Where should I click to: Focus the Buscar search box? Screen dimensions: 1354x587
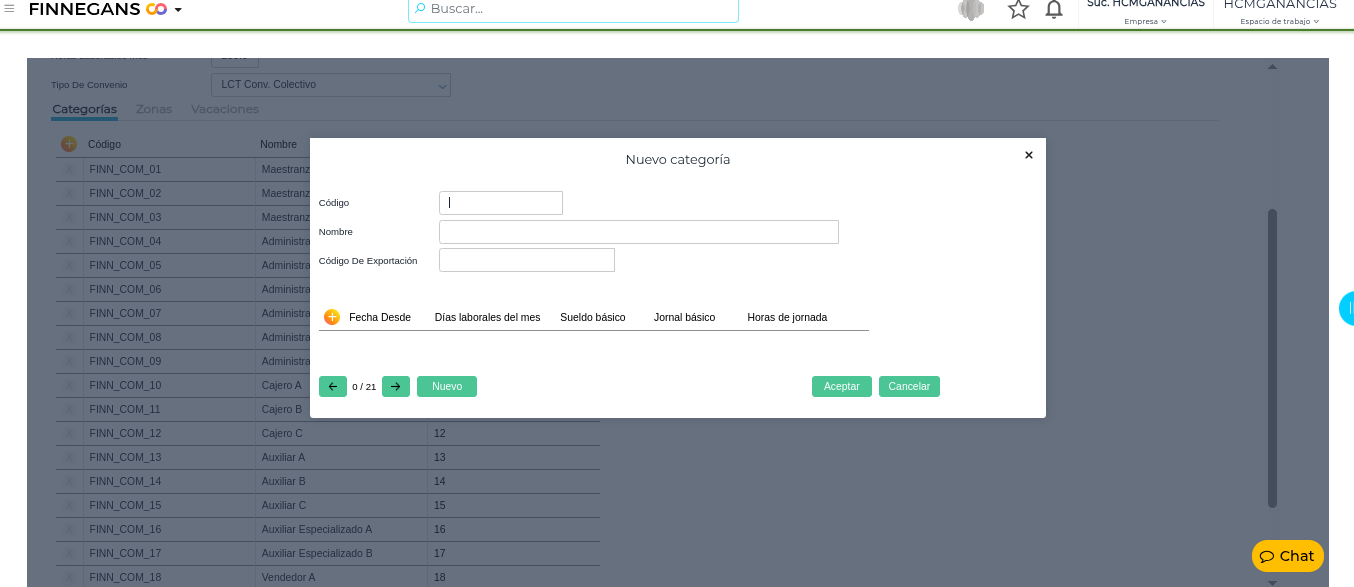(573, 9)
